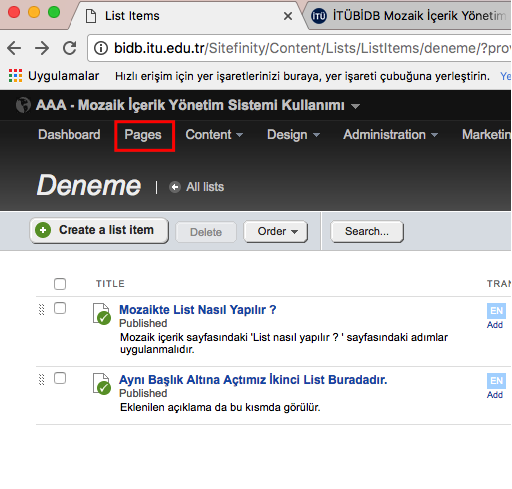Click Published status under Aynı Başlık item
Screen dimensions: 512x489
pos(143,393)
